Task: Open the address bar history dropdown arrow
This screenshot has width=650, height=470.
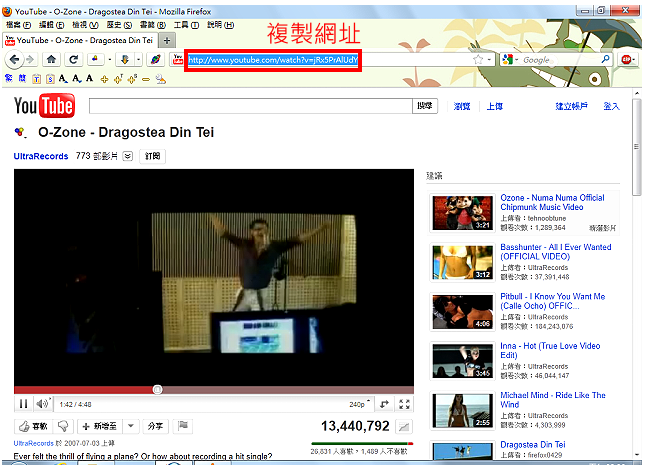Action: [490, 60]
